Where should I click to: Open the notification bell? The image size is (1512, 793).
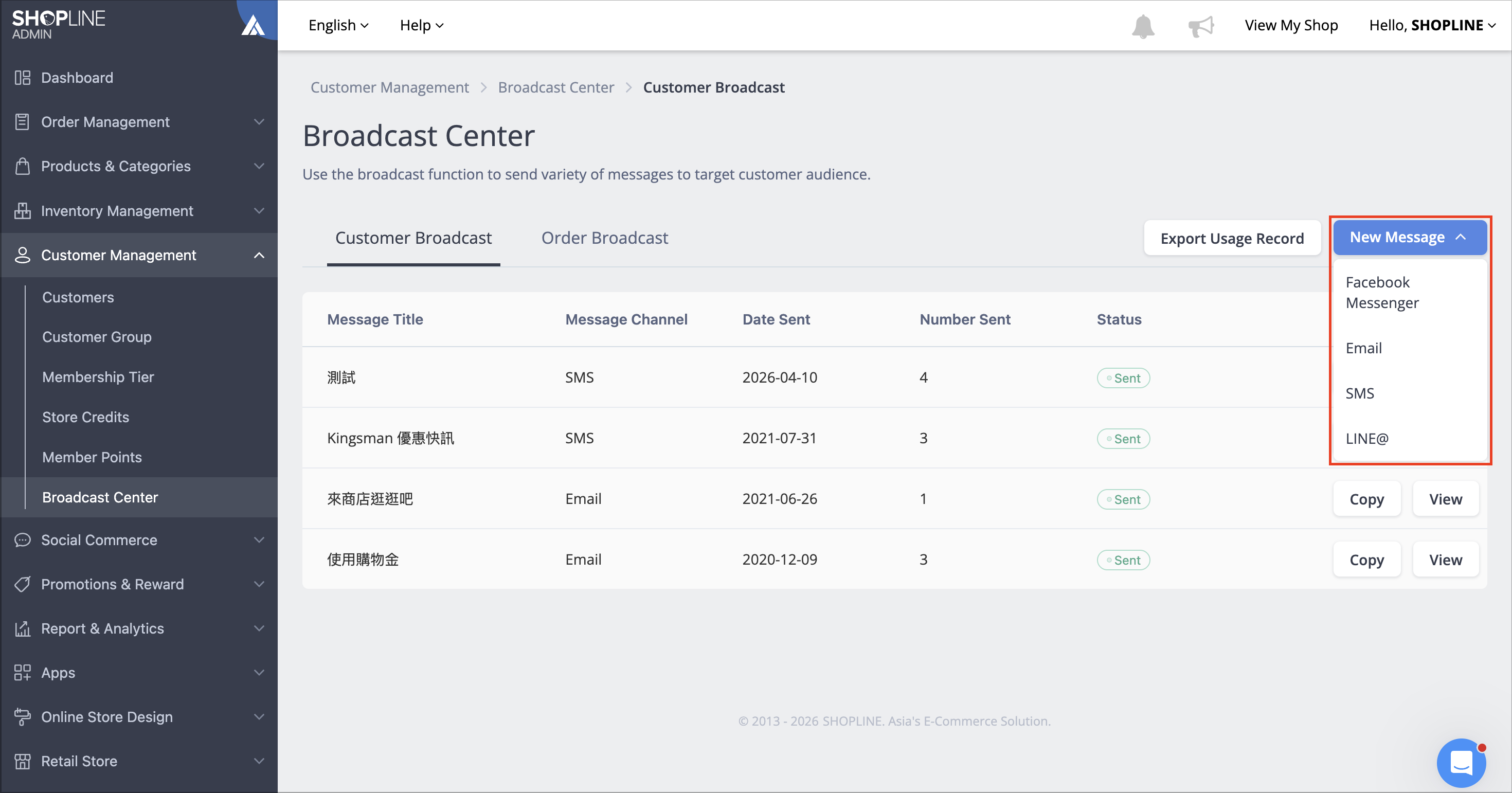(x=1142, y=26)
